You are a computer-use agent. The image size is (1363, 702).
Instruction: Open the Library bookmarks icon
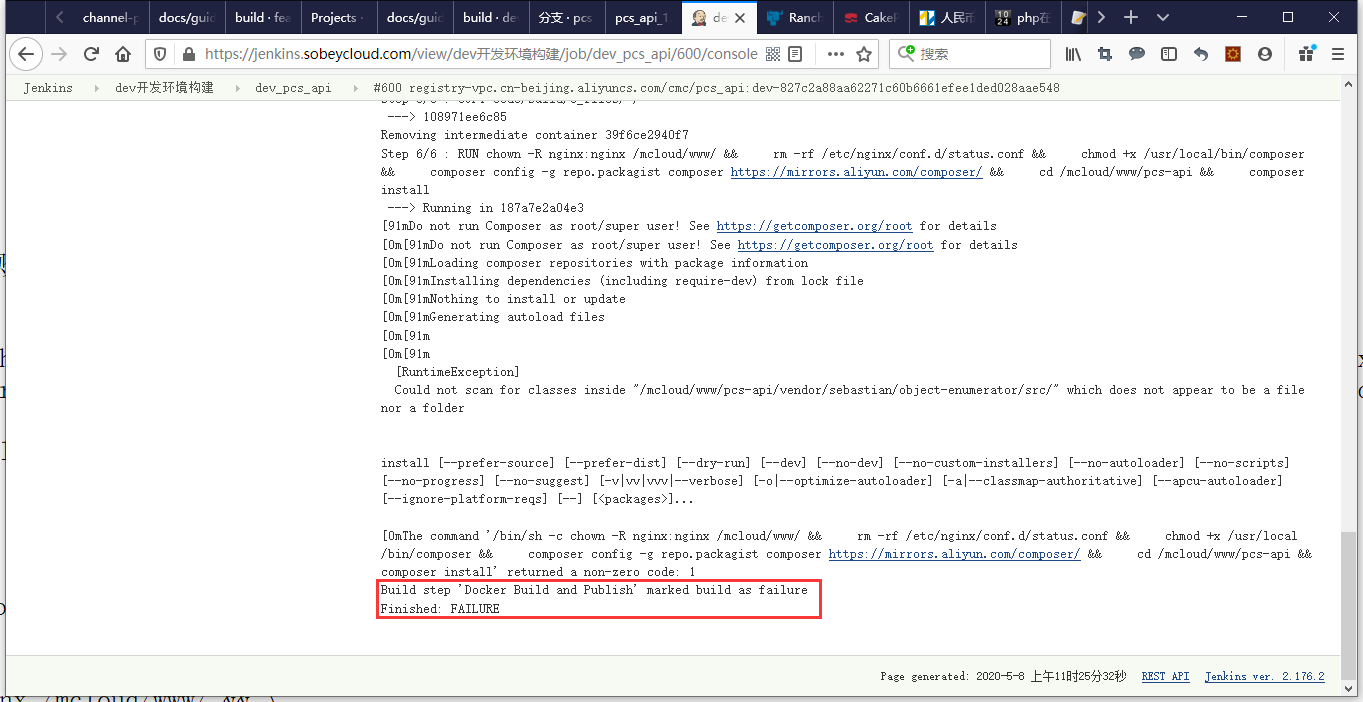click(x=1073, y=54)
